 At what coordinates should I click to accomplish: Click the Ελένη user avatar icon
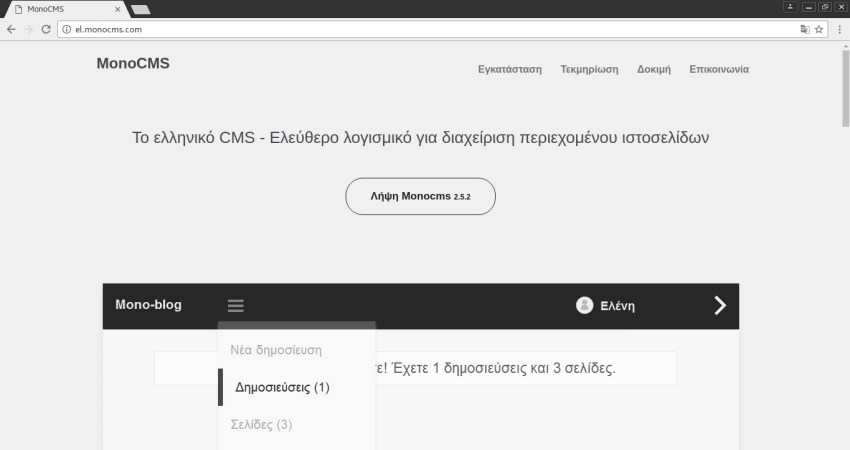pos(585,306)
